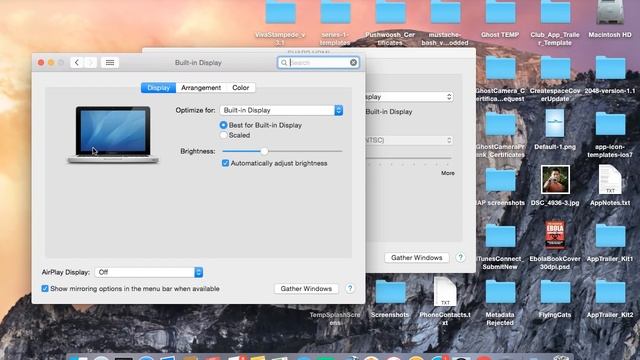Open the Ghost TEMP folder

tap(500, 12)
